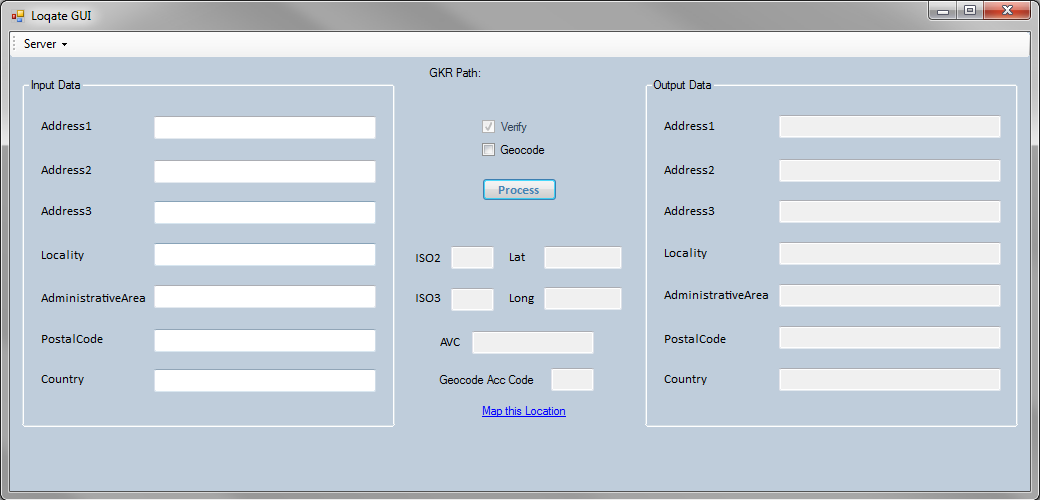This screenshot has width=1040, height=500.
Task: Click the Output Data Address3 field
Action: point(889,212)
